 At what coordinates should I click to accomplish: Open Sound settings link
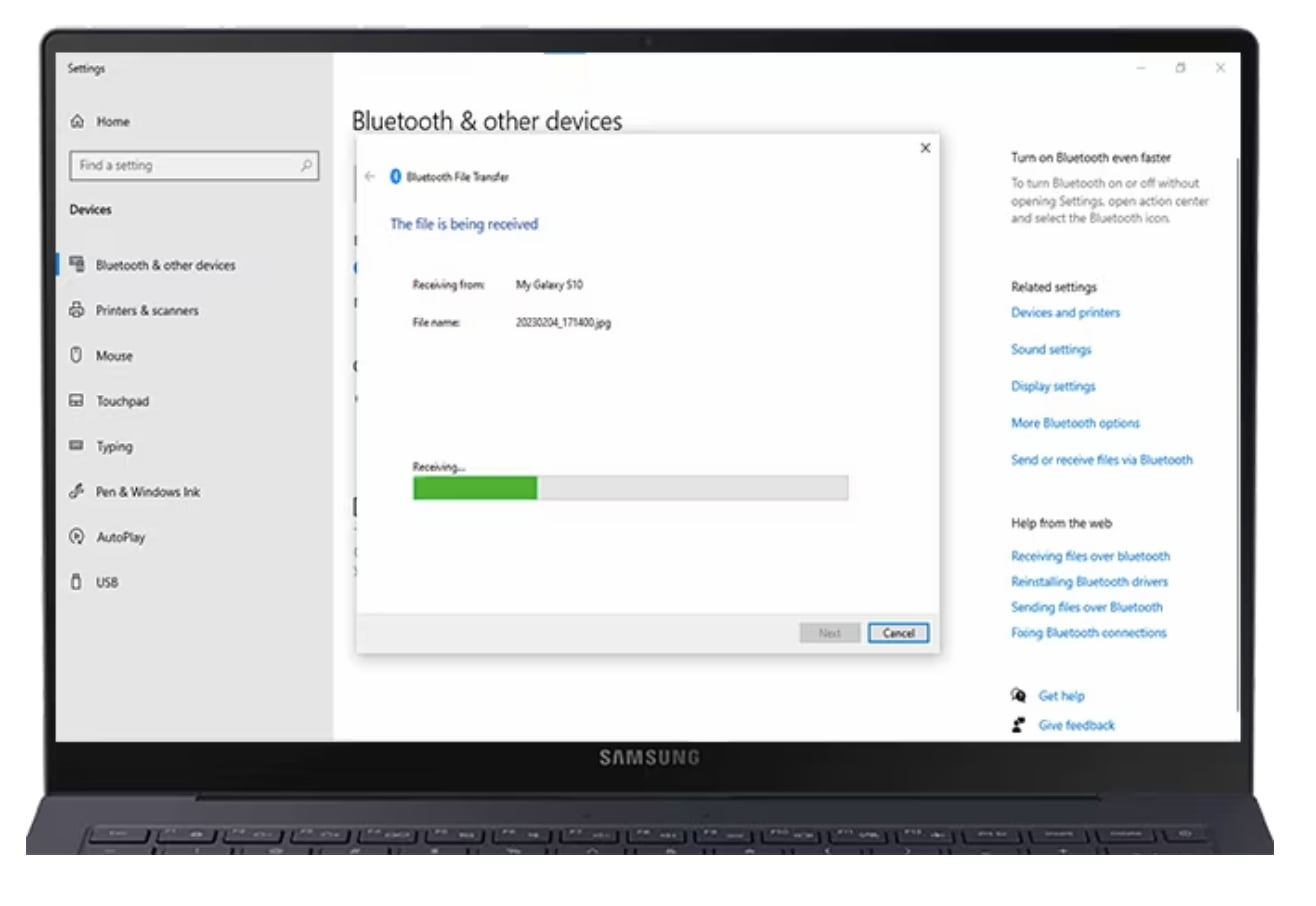pos(1051,350)
